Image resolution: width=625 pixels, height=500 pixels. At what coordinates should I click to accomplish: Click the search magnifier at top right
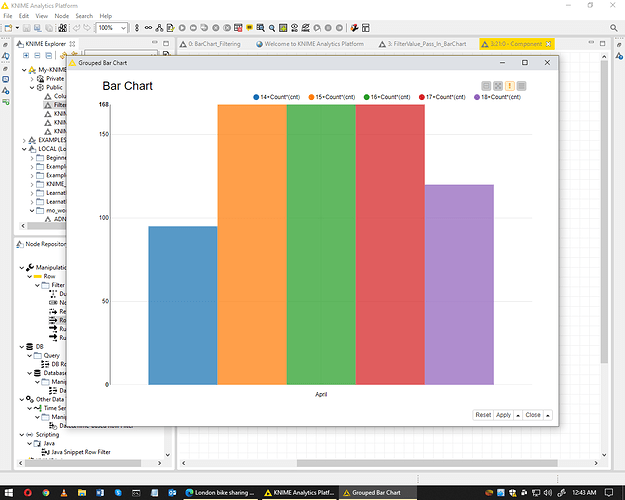point(613,28)
